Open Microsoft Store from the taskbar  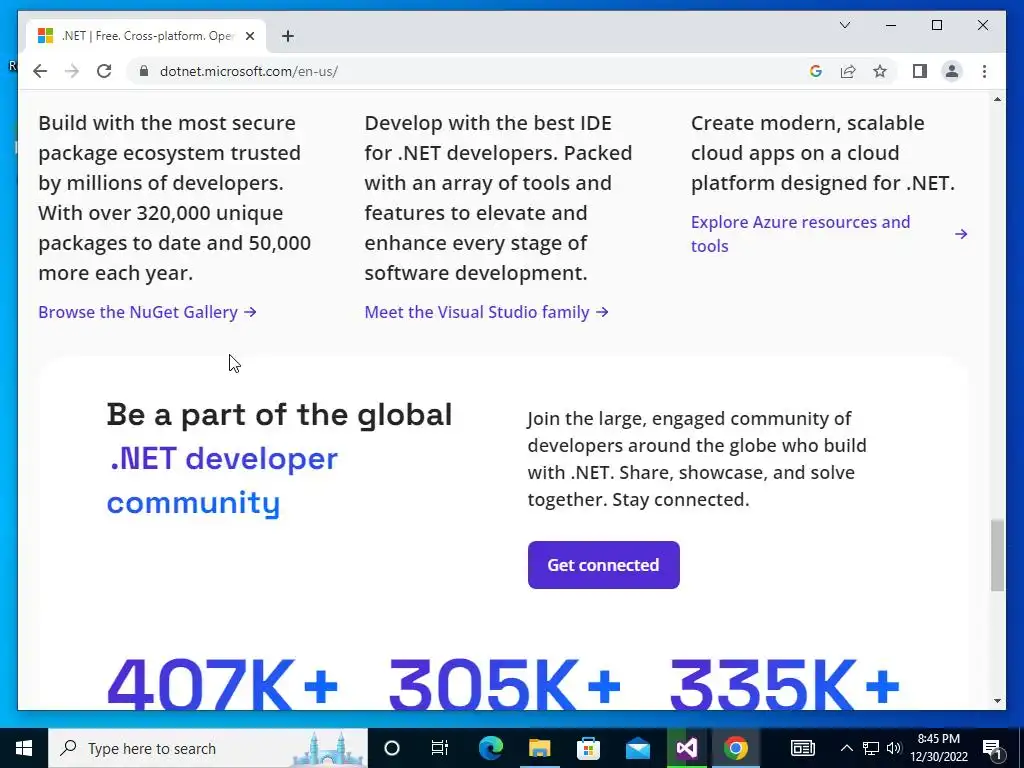click(x=588, y=748)
